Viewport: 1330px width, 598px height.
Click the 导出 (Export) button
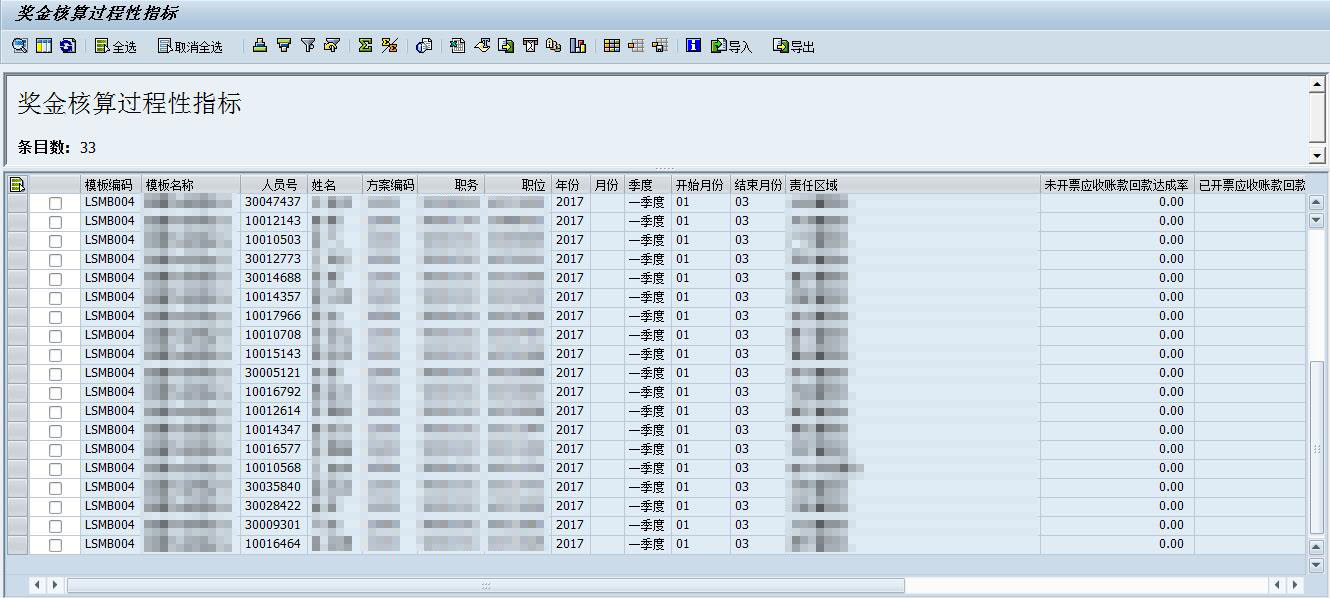pyautogui.click(x=794, y=46)
